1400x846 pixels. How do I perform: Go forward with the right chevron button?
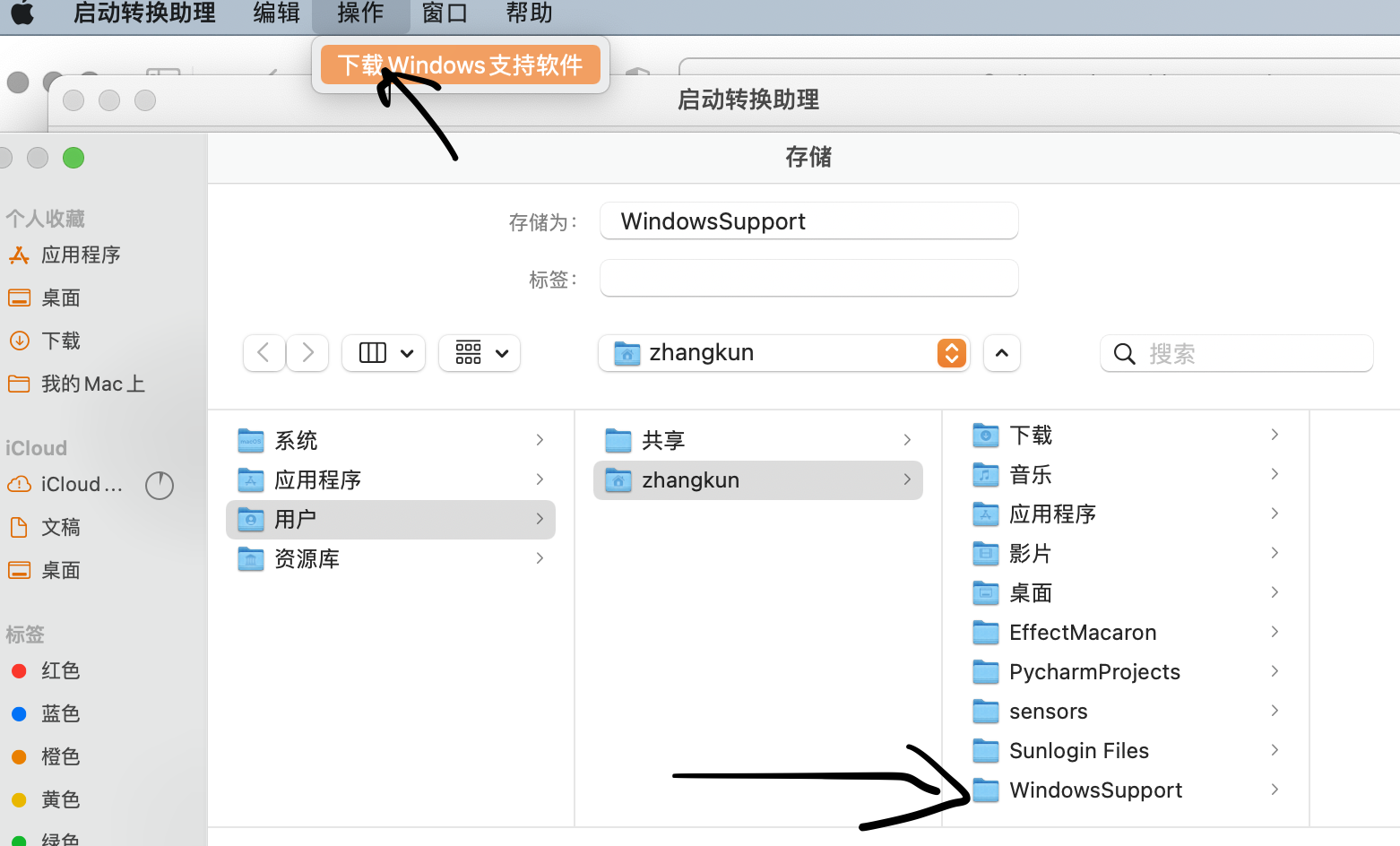click(x=307, y=353)
